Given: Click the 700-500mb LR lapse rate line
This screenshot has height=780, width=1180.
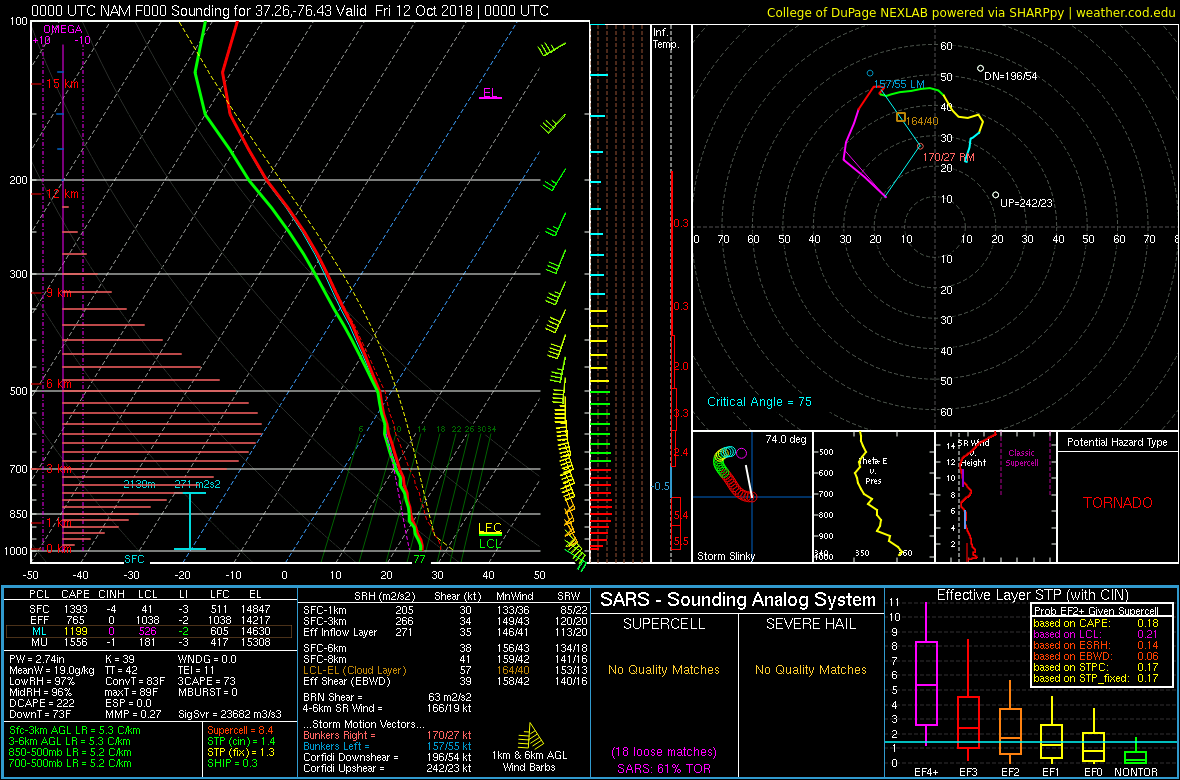Looking at the screenshot, I should pyautogui.click(x=69, y=763).
